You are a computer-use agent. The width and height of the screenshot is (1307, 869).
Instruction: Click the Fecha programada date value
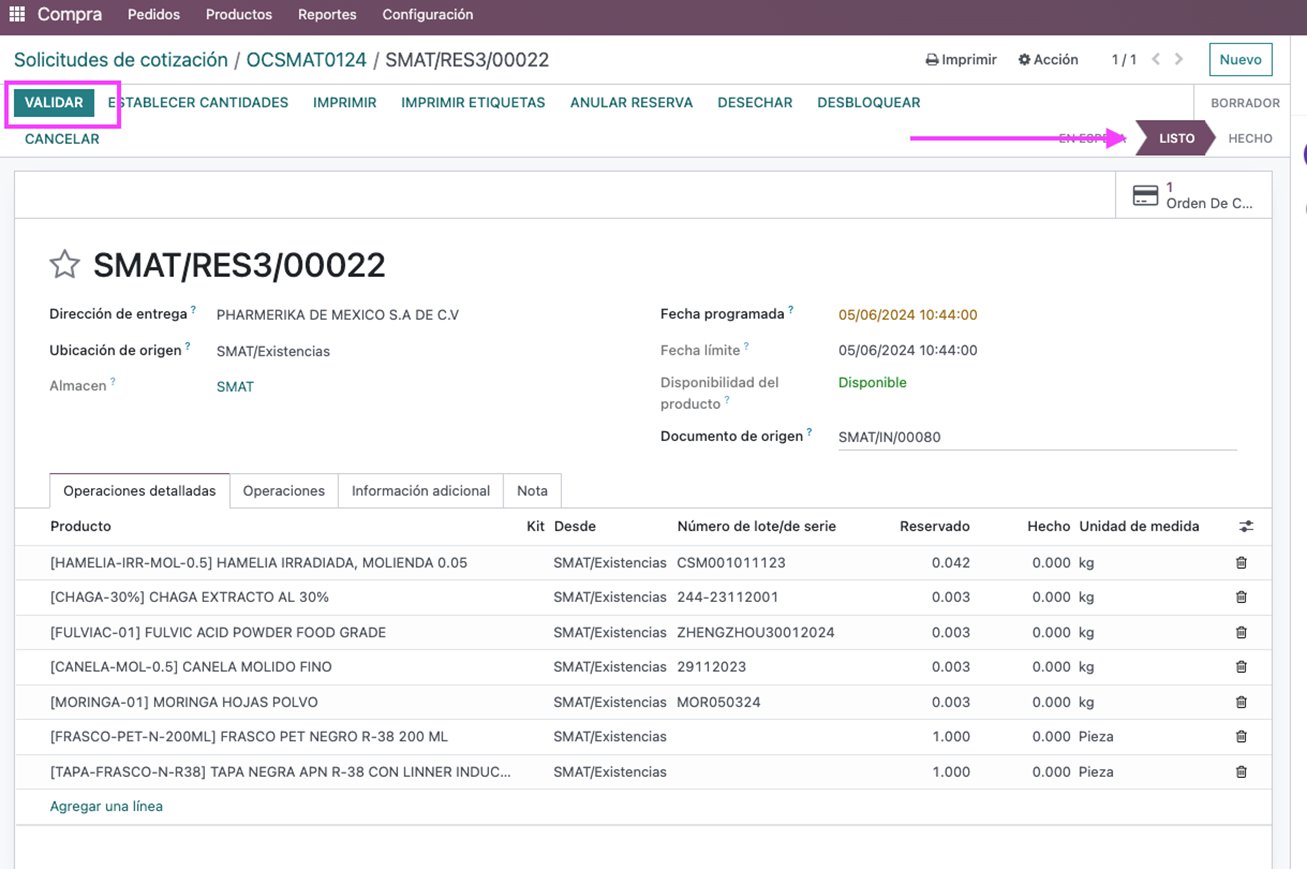click(908, 315)
